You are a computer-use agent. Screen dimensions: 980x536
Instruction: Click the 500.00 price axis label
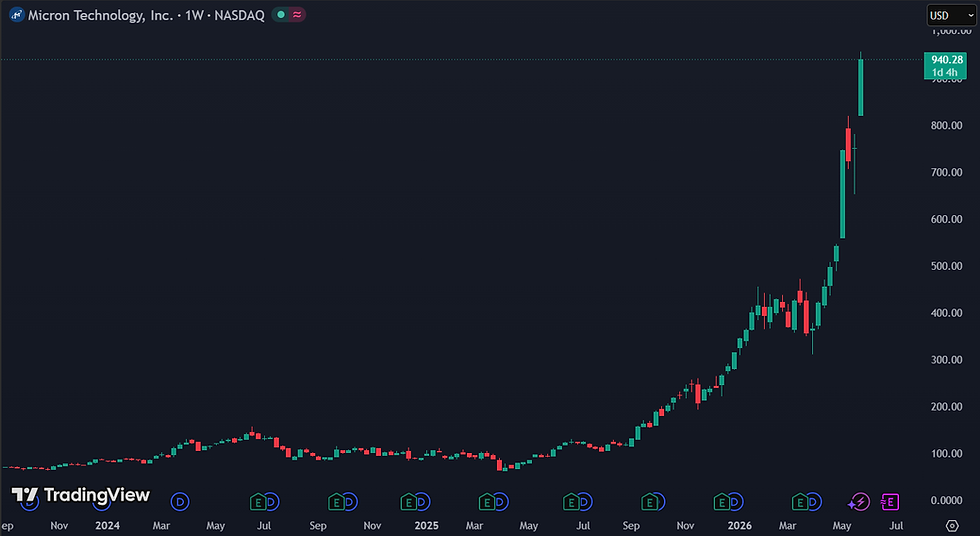[946, 266]
